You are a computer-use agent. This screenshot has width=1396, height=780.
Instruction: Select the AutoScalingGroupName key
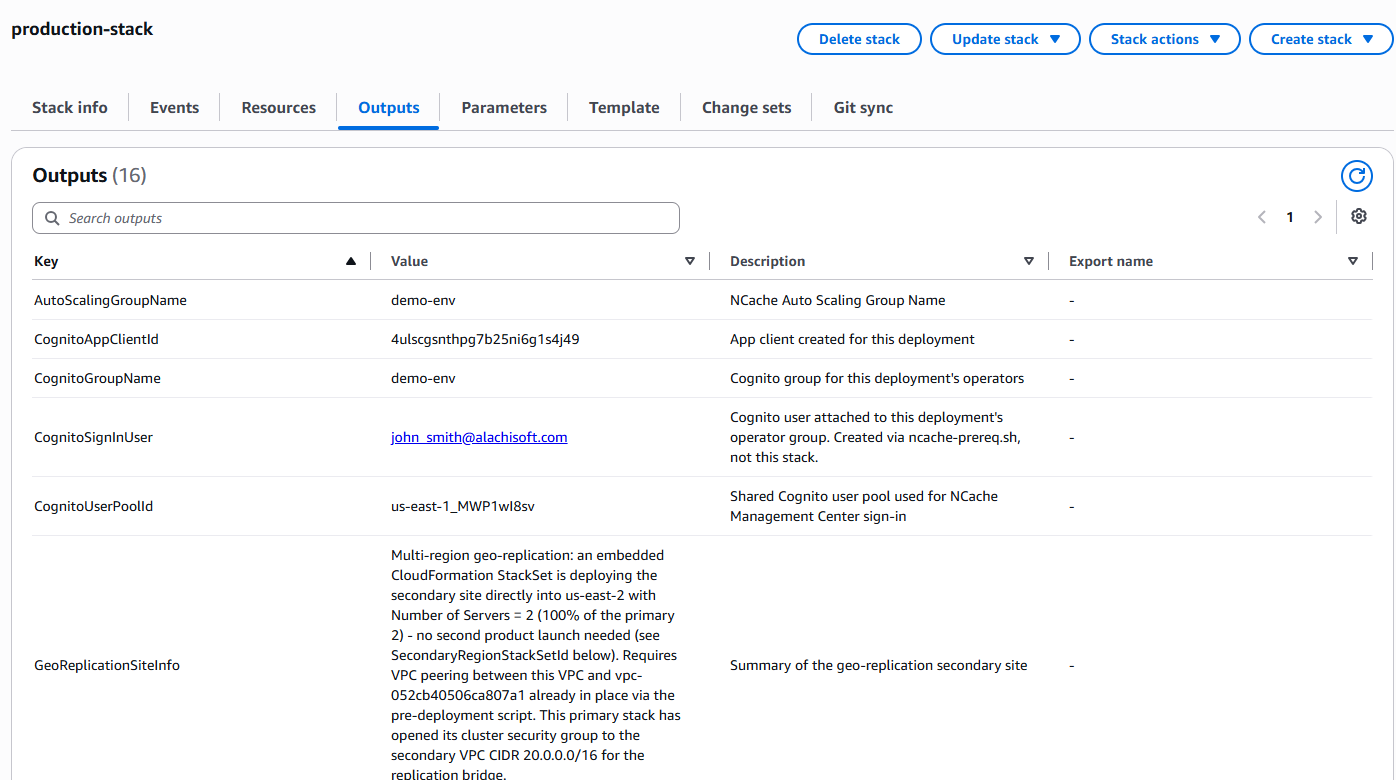tap(110, 300)
